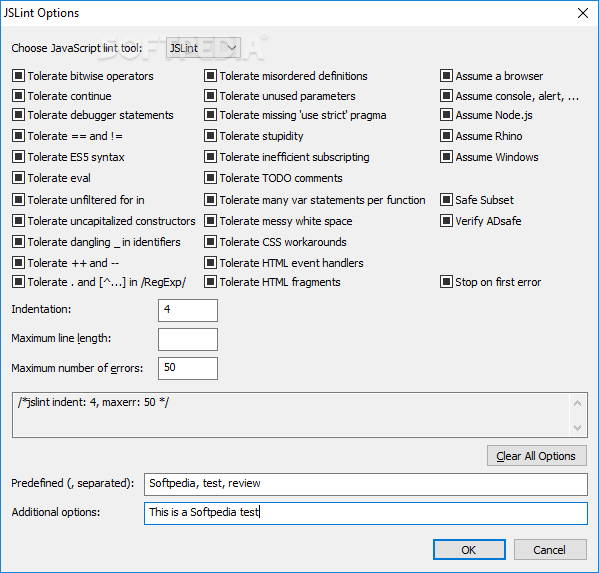Enable Tolerate HTML event handlers
This screenshot has width=599, height=573.
tap(210, 262)
